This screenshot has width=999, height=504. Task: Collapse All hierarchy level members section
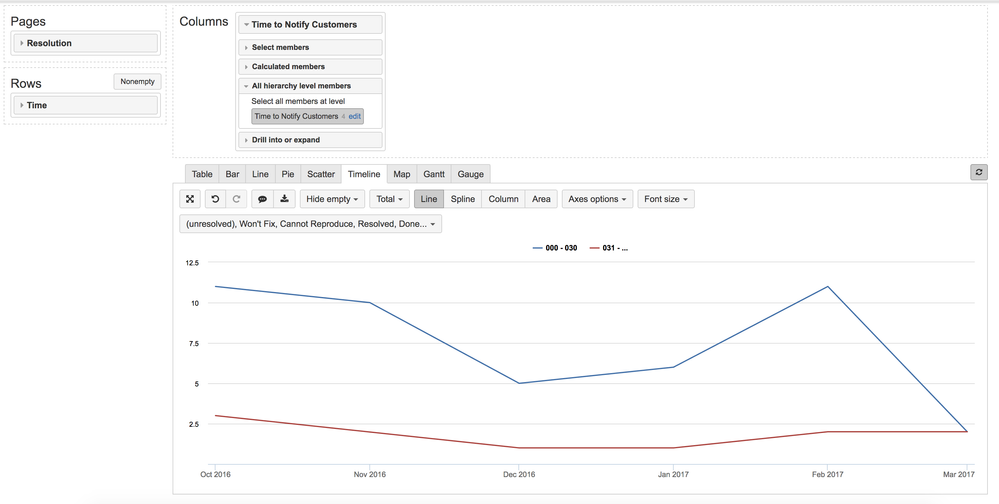coord(310,85)
